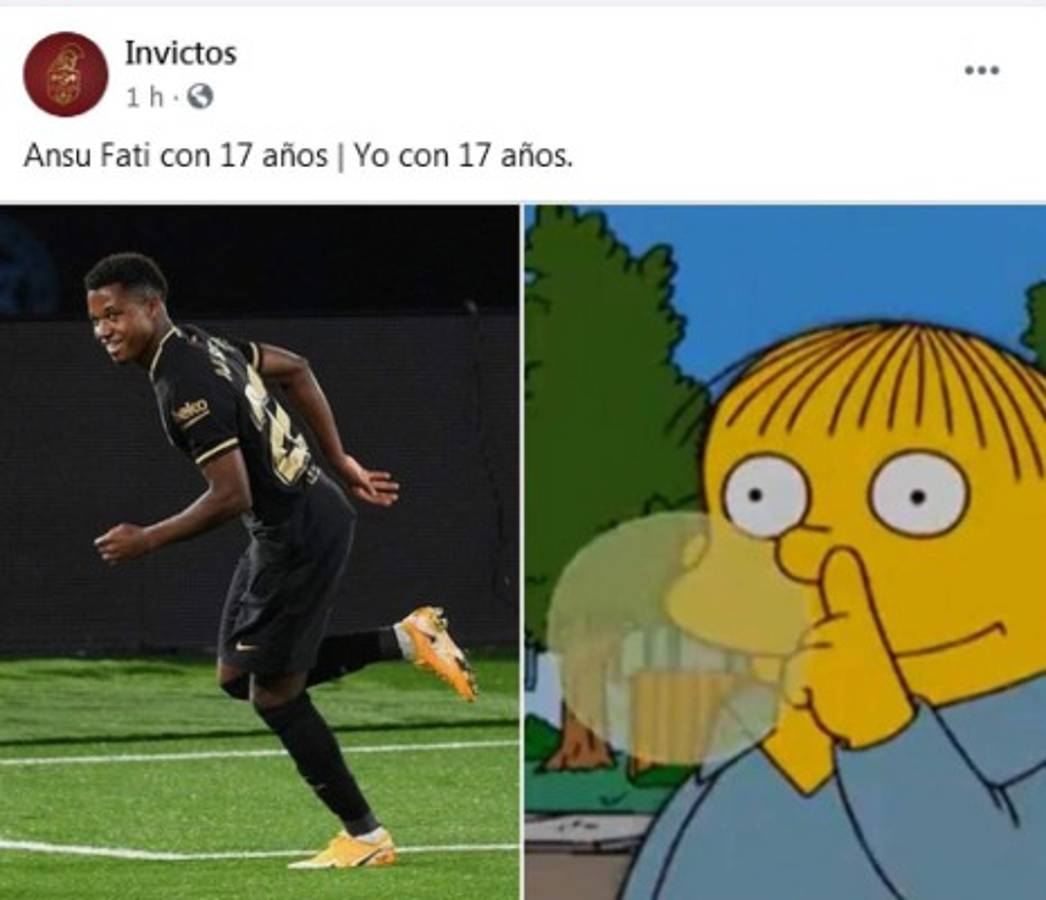Open the post via 1 h timestamp
The height and width of the screenshot is (900, 1046).
click(x=145, y=97)
